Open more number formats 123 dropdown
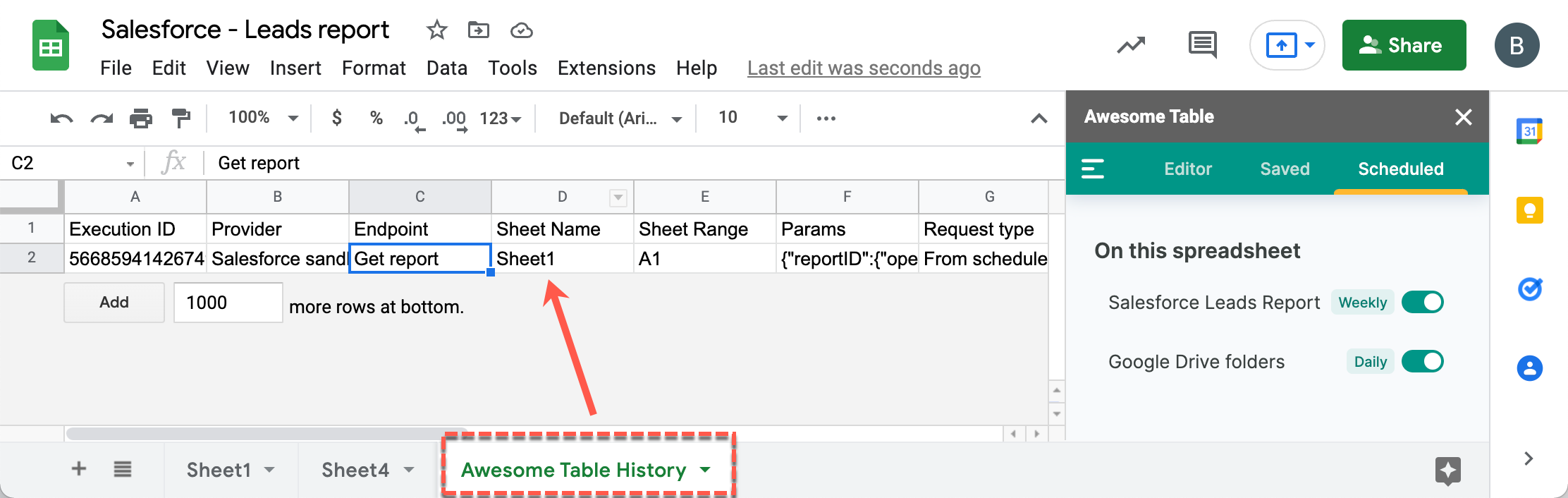The height and width of the screenshot is (498, 1568). click(500, 119)
